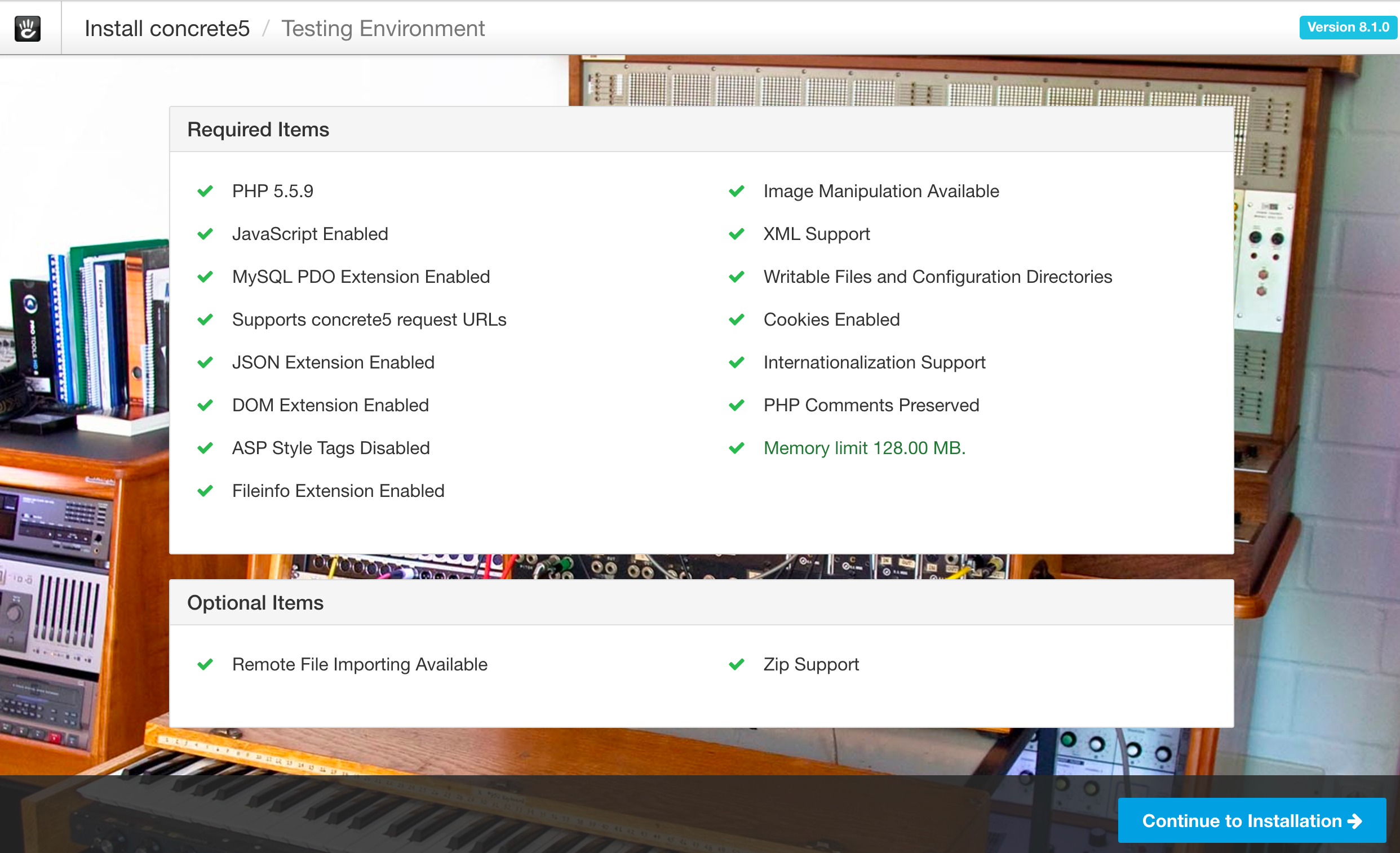Click the Memory limit 128.00 MB link
The image size is (1400, 853).
[x=864, y=448]
